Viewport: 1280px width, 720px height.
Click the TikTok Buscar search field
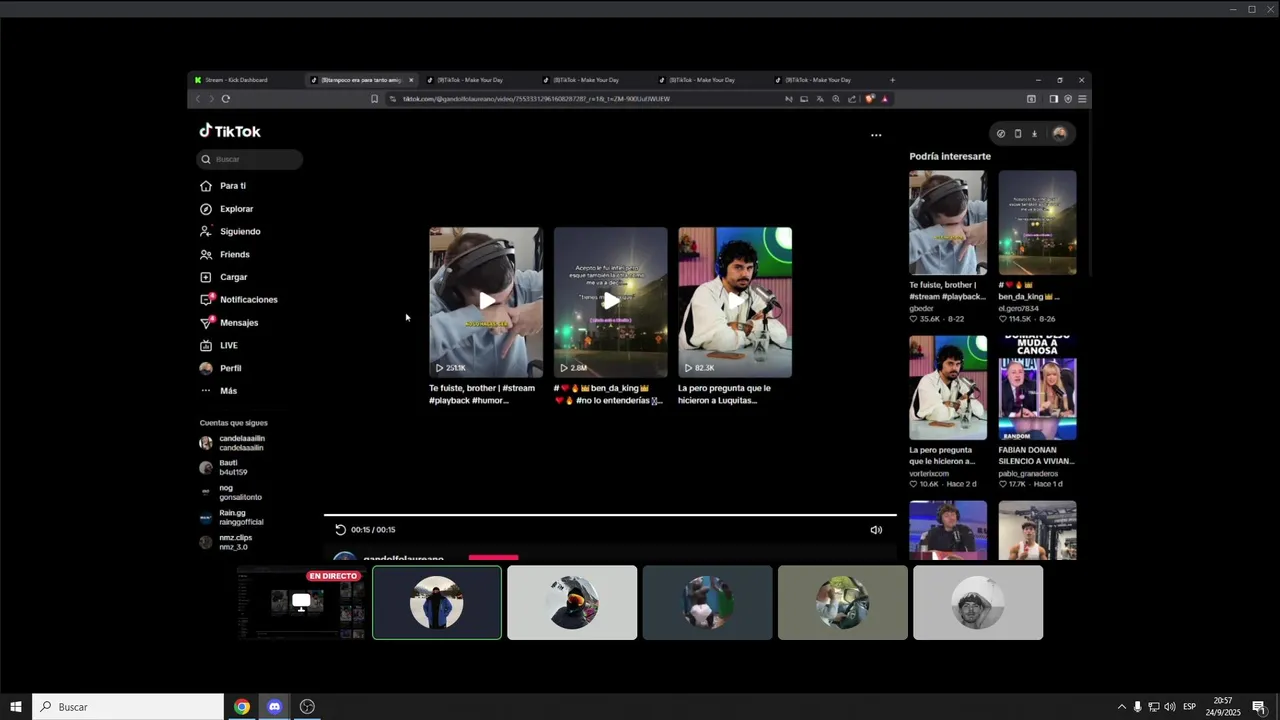coord(250,159)
